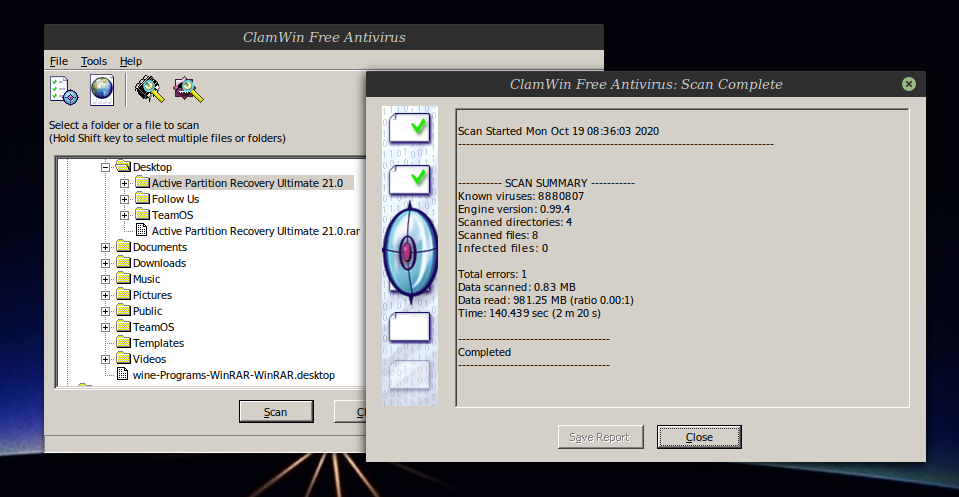Select the Music folder
The width and height of the screenshot is (959, 497).
click(147, 279)
